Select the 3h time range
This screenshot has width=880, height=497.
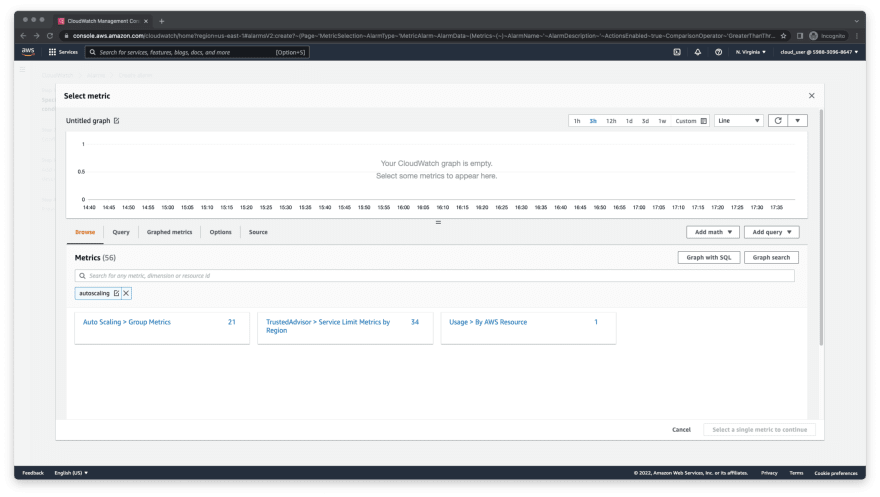[593, 121]
